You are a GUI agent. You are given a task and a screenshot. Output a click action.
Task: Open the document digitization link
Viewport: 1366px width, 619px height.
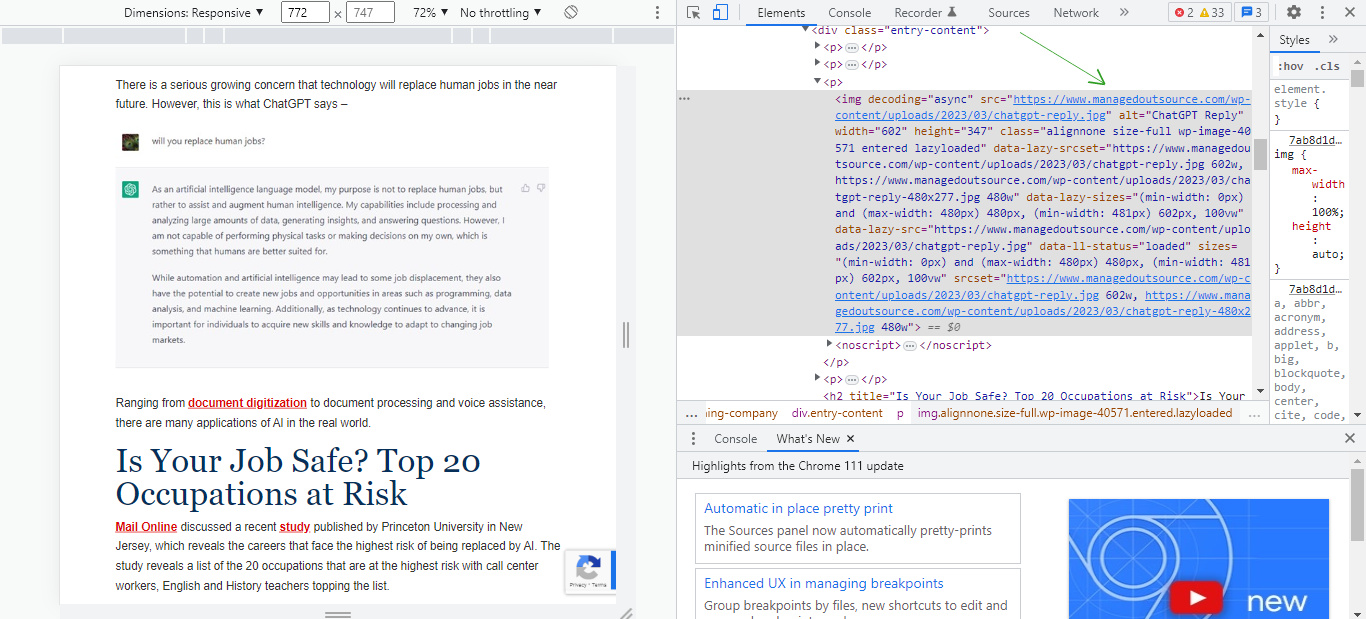click(247, 403)
